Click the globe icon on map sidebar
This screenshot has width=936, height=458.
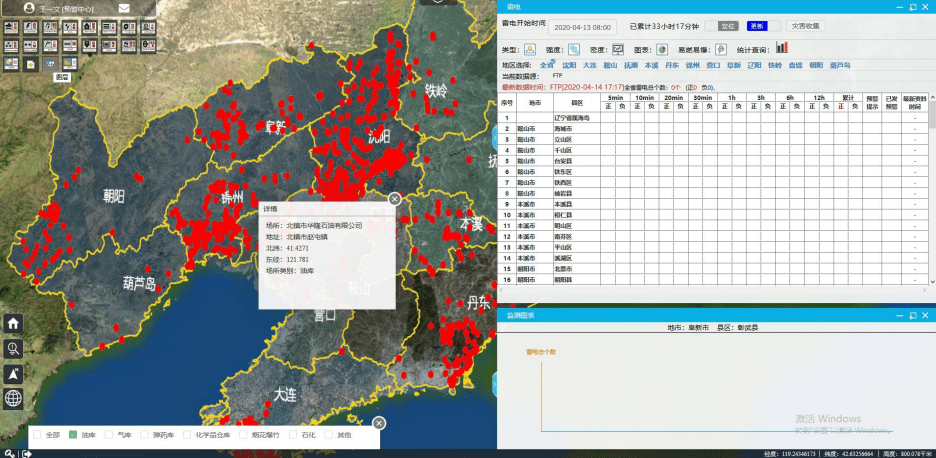tap(13, 399)
